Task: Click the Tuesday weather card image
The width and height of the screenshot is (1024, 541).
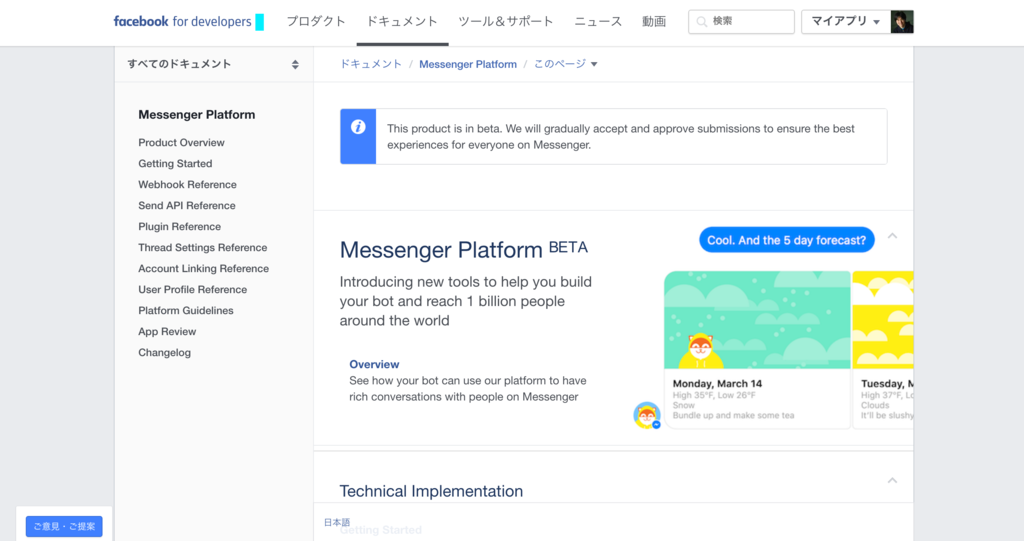Action: coord(884,320)
